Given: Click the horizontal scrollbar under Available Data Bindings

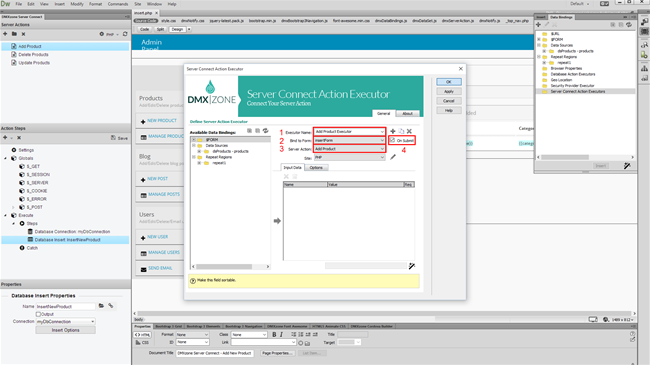Looking at the screenshot, I should (x=230, y=267).
